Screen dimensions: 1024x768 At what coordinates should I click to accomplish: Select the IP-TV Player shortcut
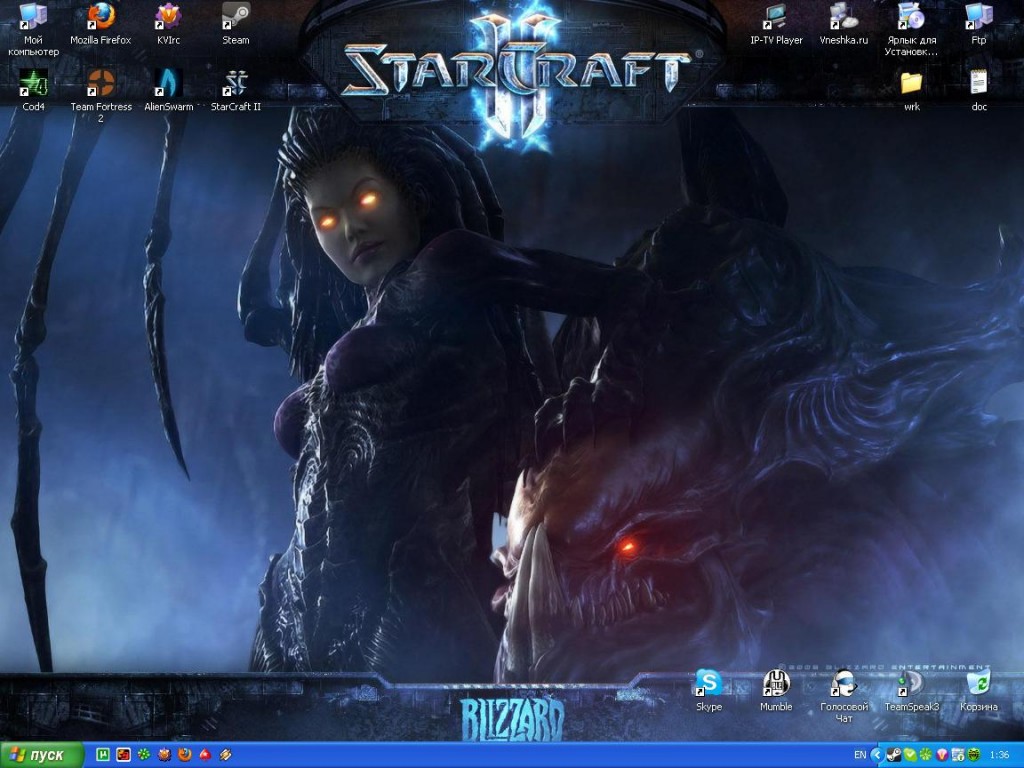tap(776, 24)
